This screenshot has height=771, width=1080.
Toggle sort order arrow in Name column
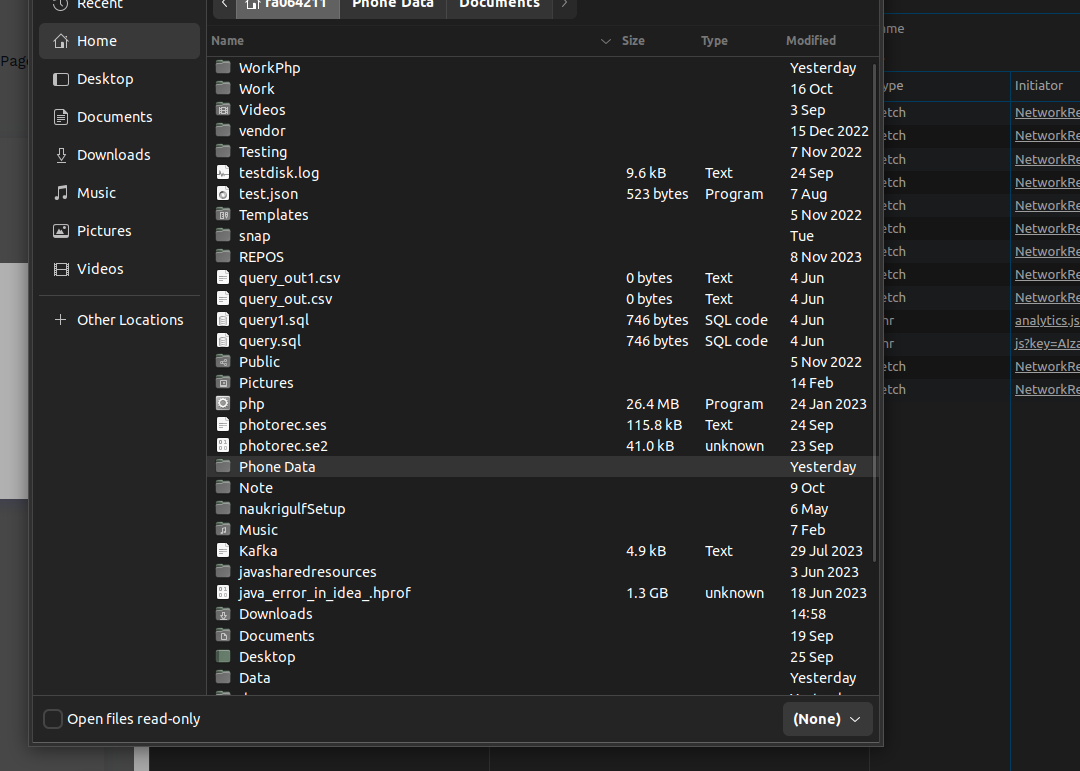tap(605, 41)
